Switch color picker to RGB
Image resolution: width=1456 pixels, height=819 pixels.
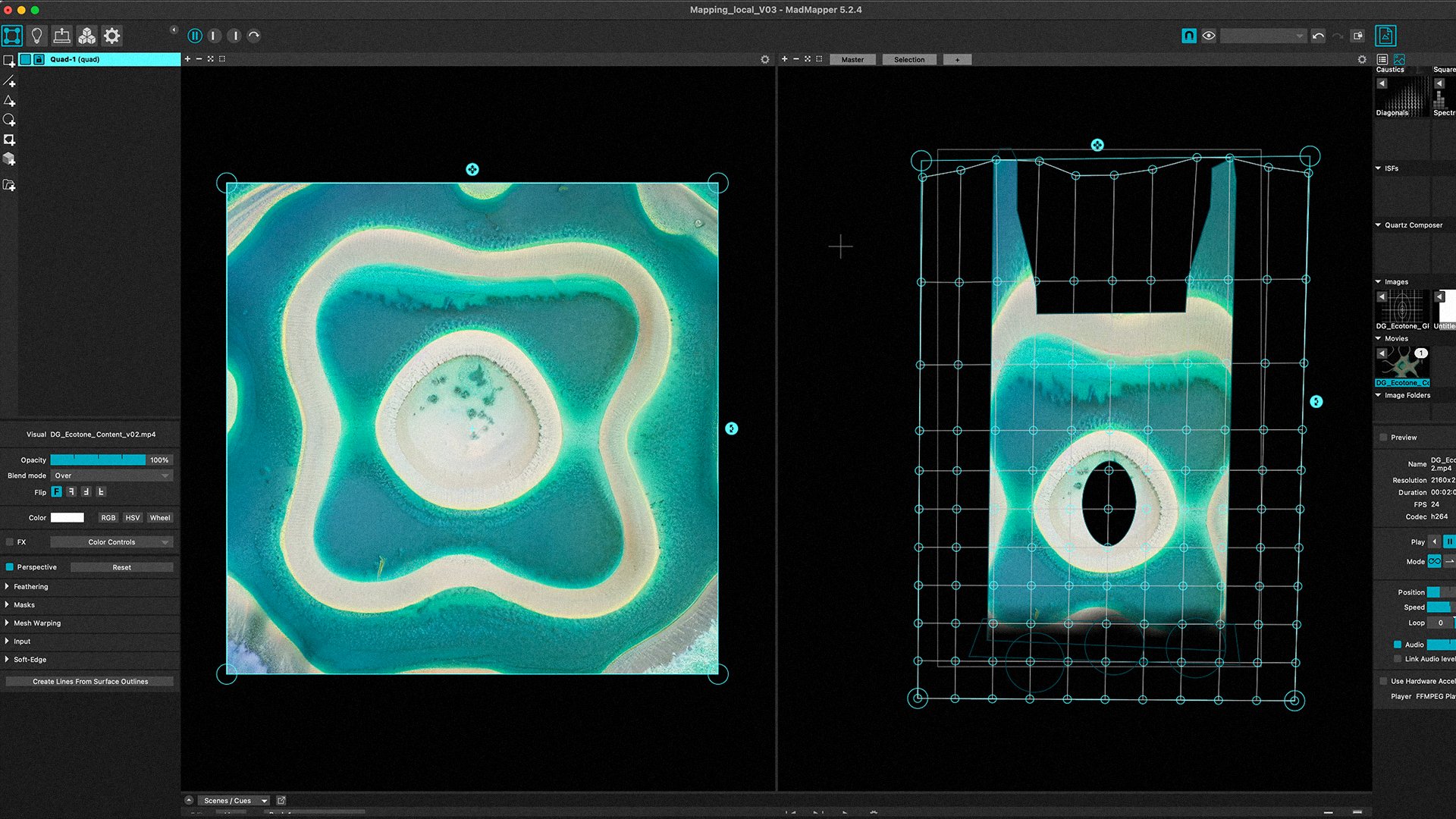[x=108, y=518]
